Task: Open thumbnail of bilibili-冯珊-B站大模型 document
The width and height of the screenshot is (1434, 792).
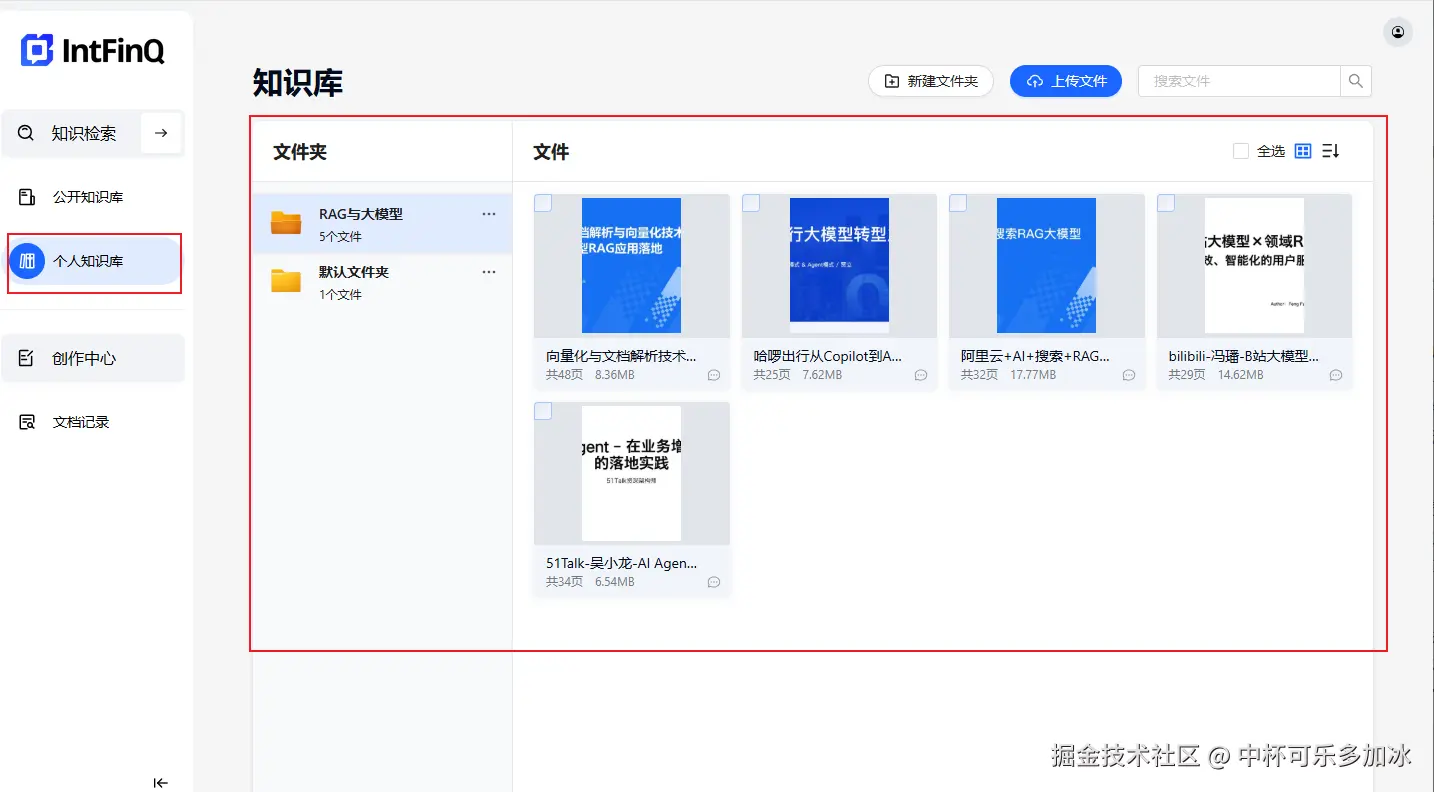Action: (x=1254, y=266)
